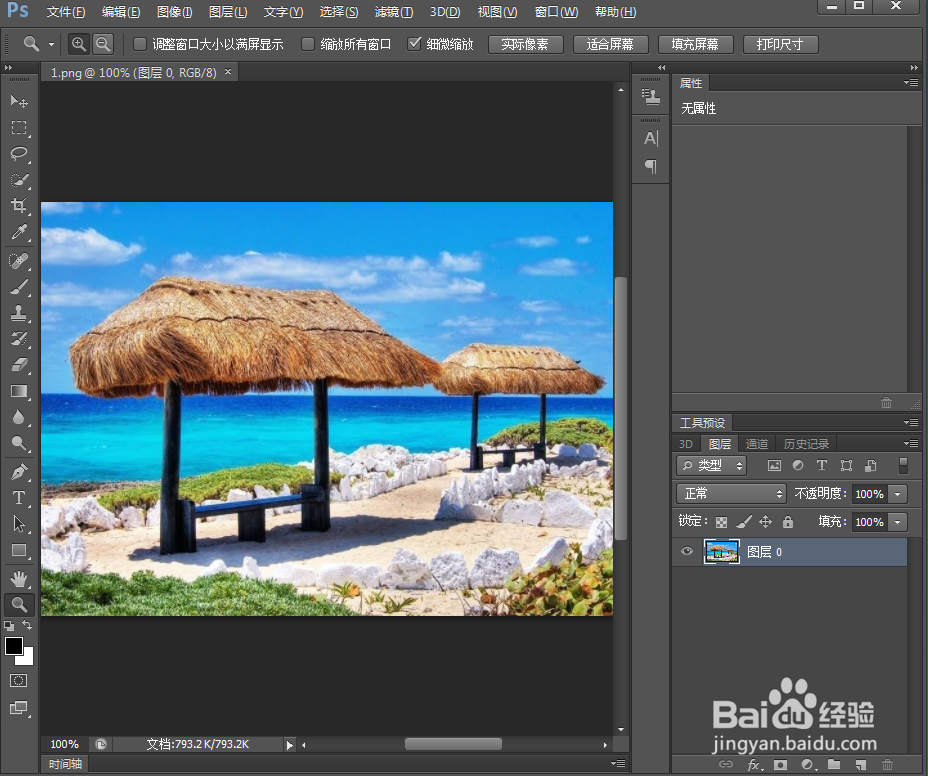928x776 pixels.
Task: Select the Brush tool
Action: click(x=19, y=287)
